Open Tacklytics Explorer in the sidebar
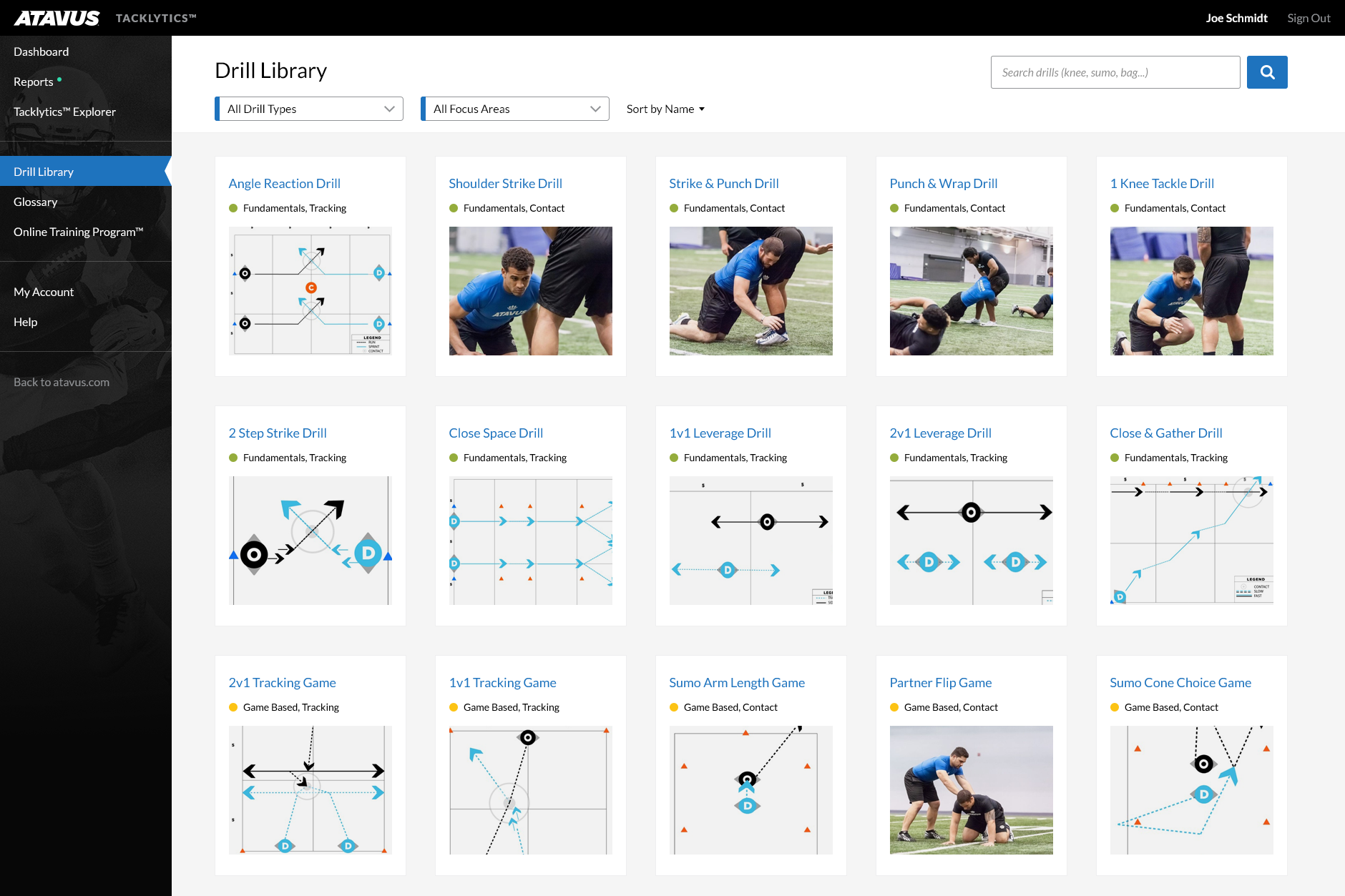The height and width of the screenshot is (896, 1345). [64, 112]
